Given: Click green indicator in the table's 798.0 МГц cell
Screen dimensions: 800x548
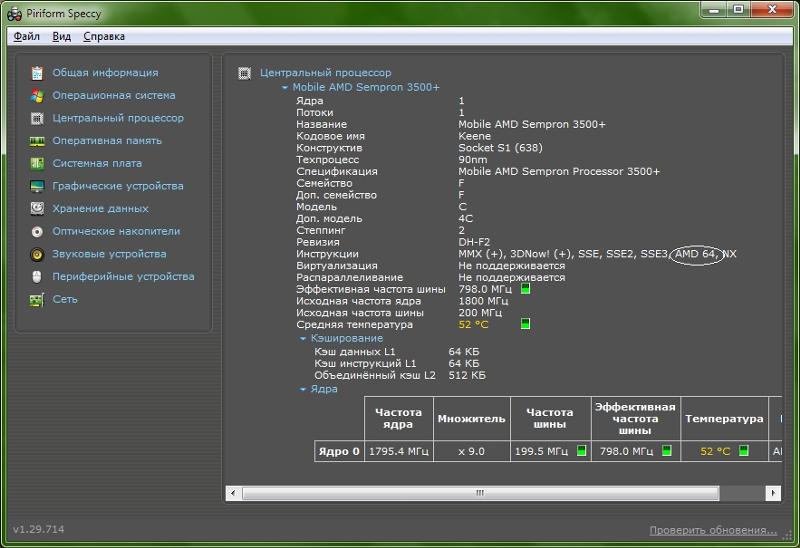Looking at the screenshot, I should pos(666,451).
